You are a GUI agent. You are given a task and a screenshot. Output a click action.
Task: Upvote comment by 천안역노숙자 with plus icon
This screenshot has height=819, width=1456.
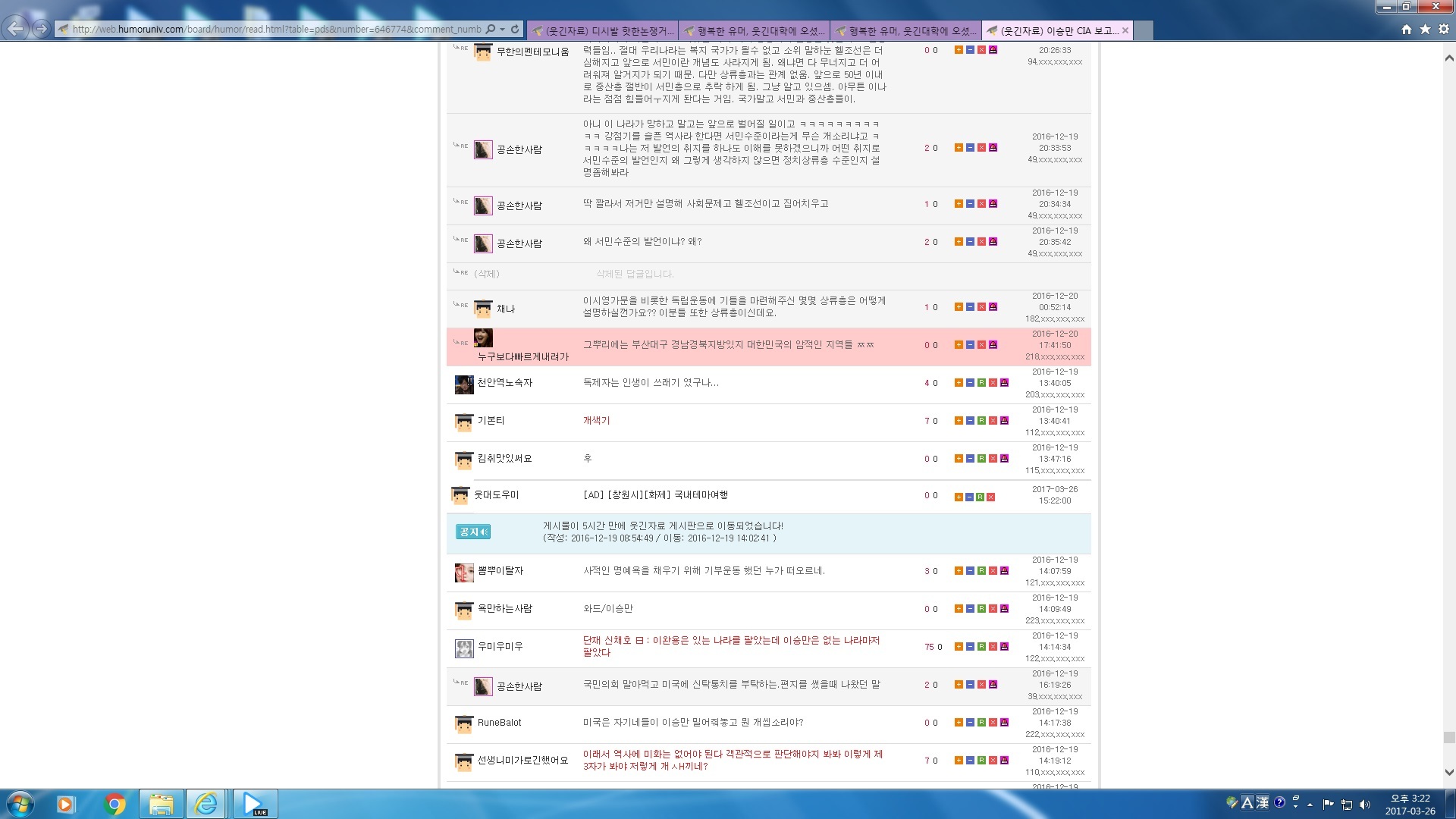click(959, 383)
